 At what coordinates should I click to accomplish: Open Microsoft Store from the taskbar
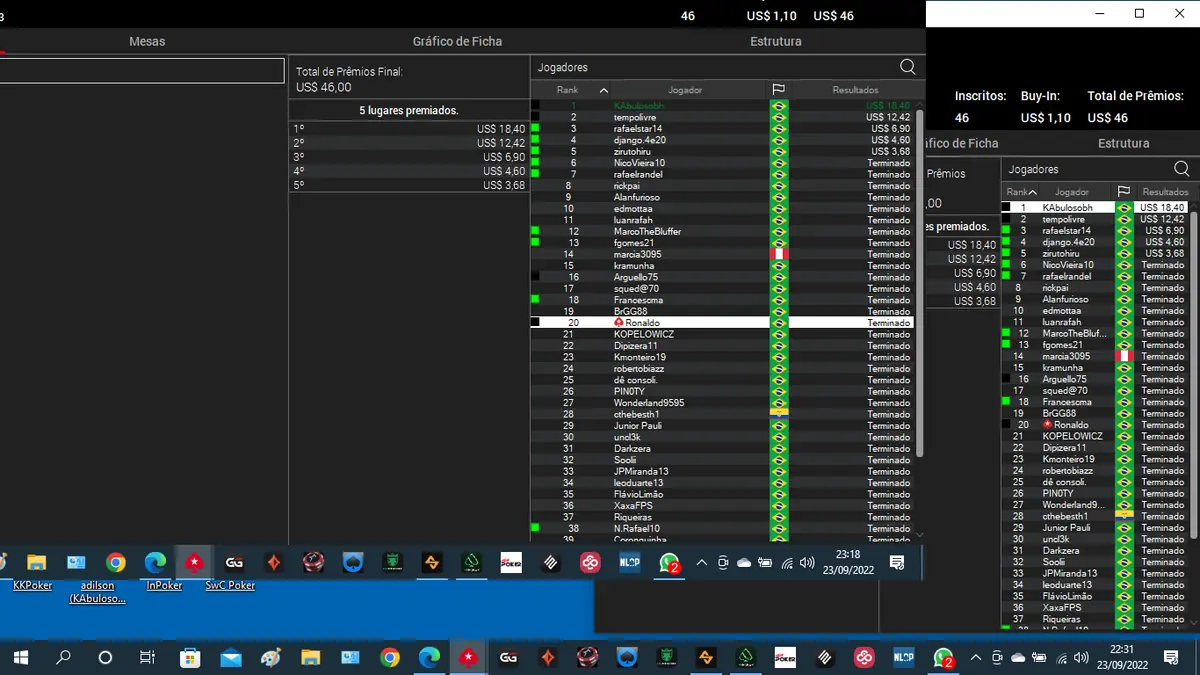(190, 658)
